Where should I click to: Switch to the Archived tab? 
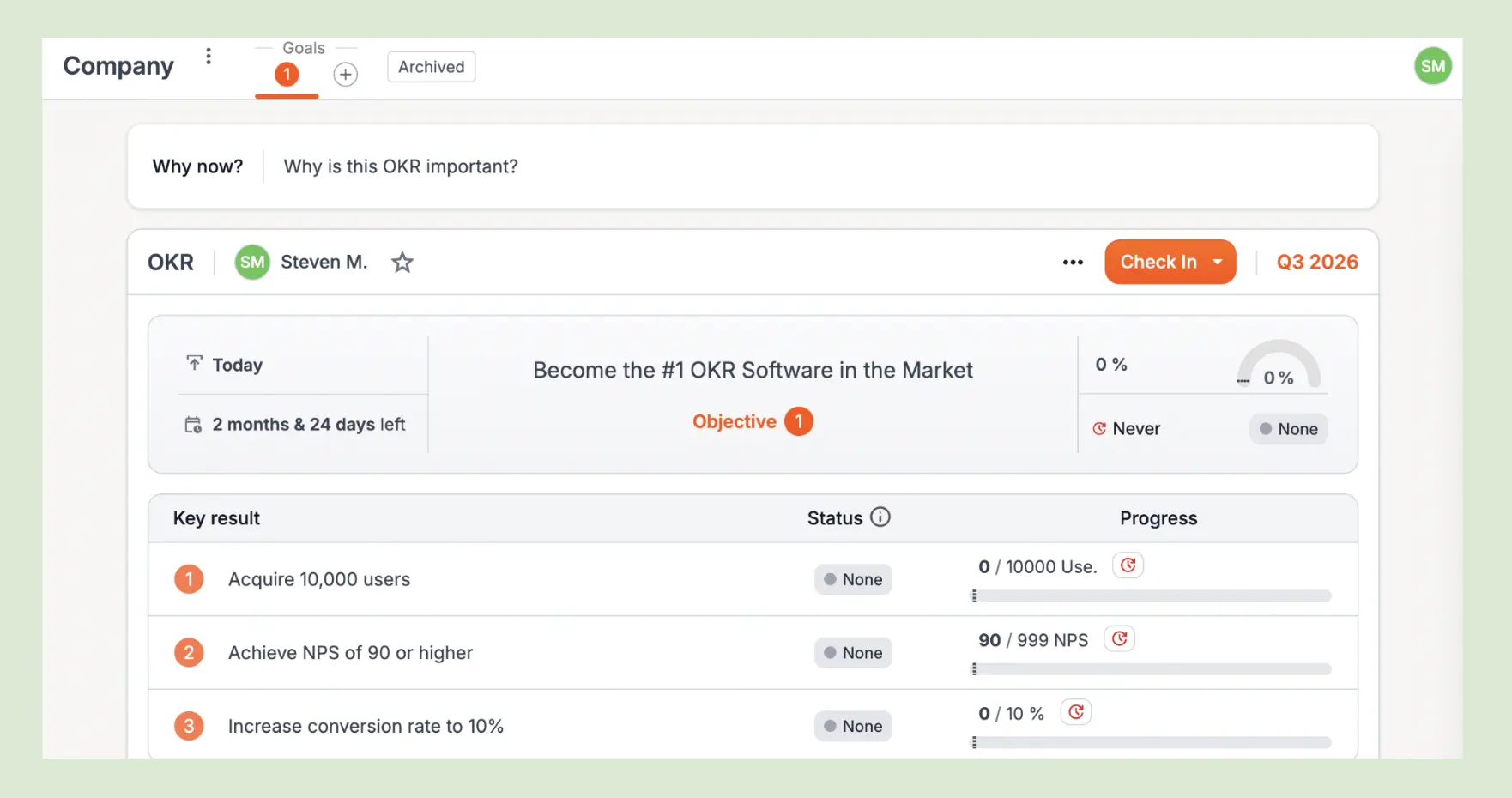pyautogui.click(x=432, y=67)
